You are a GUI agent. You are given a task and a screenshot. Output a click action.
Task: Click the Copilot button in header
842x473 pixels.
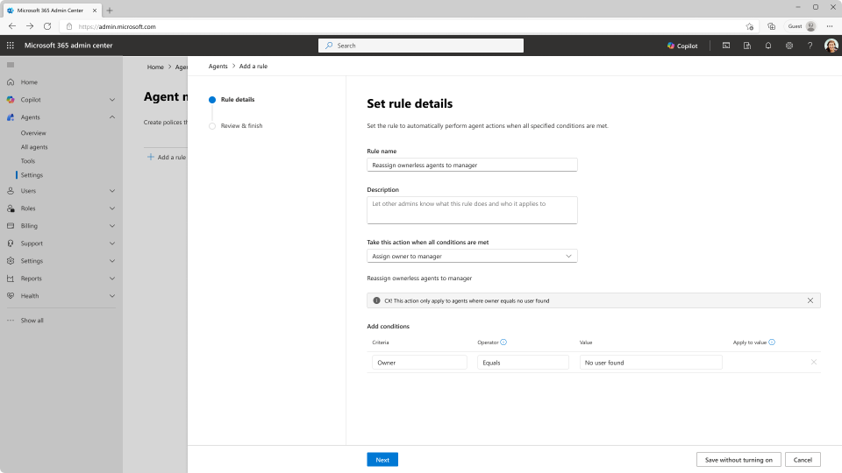[x=682, y=45]
